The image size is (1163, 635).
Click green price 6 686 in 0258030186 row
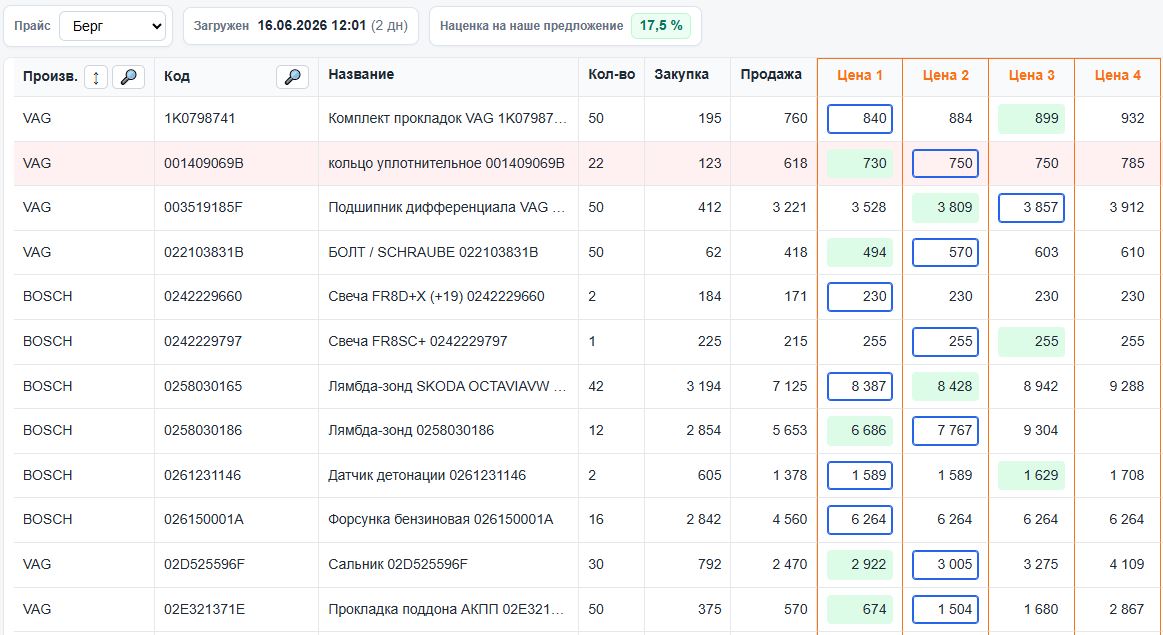point(860,430)
